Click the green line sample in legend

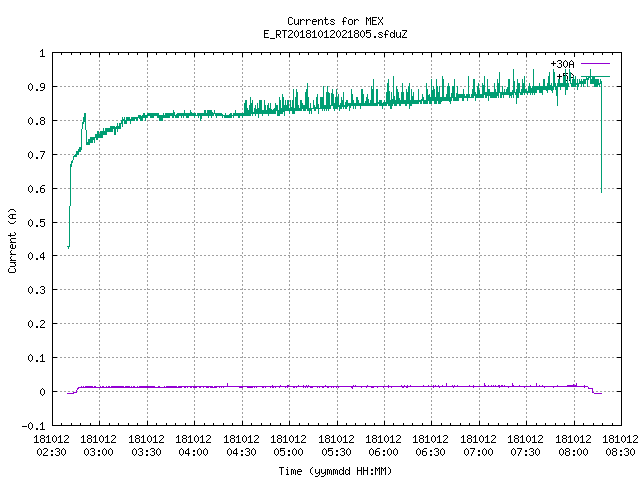tap(595, 76)
